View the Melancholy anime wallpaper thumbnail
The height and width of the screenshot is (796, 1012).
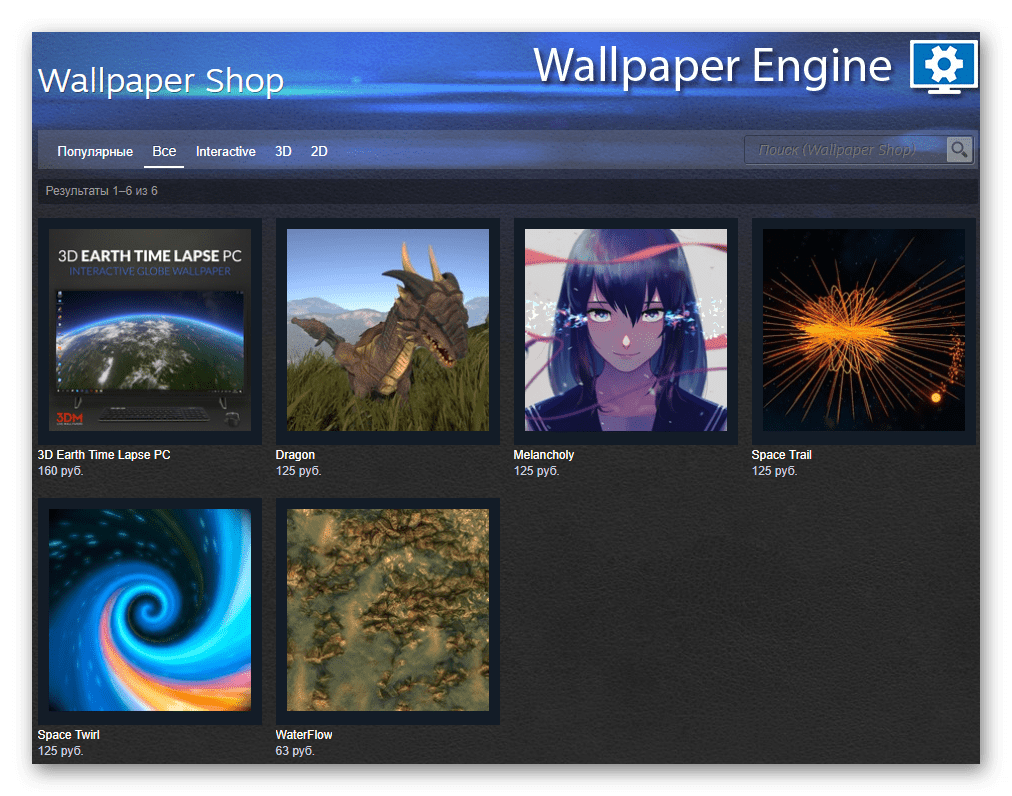tap(626, 330)
